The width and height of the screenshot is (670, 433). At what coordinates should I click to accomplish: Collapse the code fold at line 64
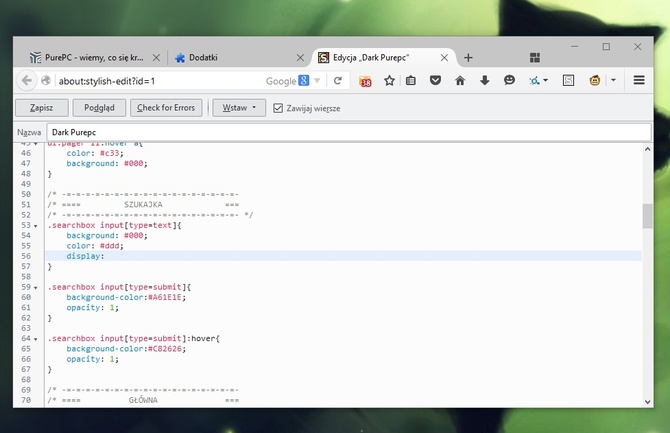coord(38,339)
